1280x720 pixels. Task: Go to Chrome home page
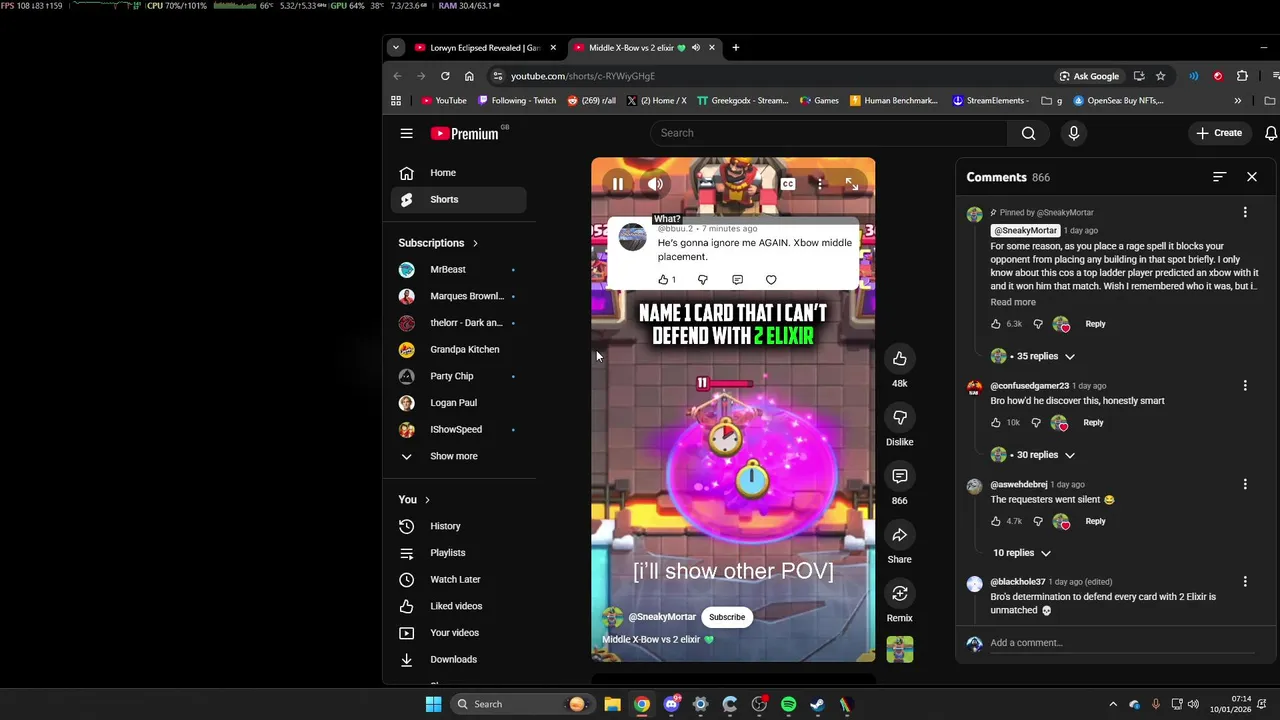click(469, 76)
